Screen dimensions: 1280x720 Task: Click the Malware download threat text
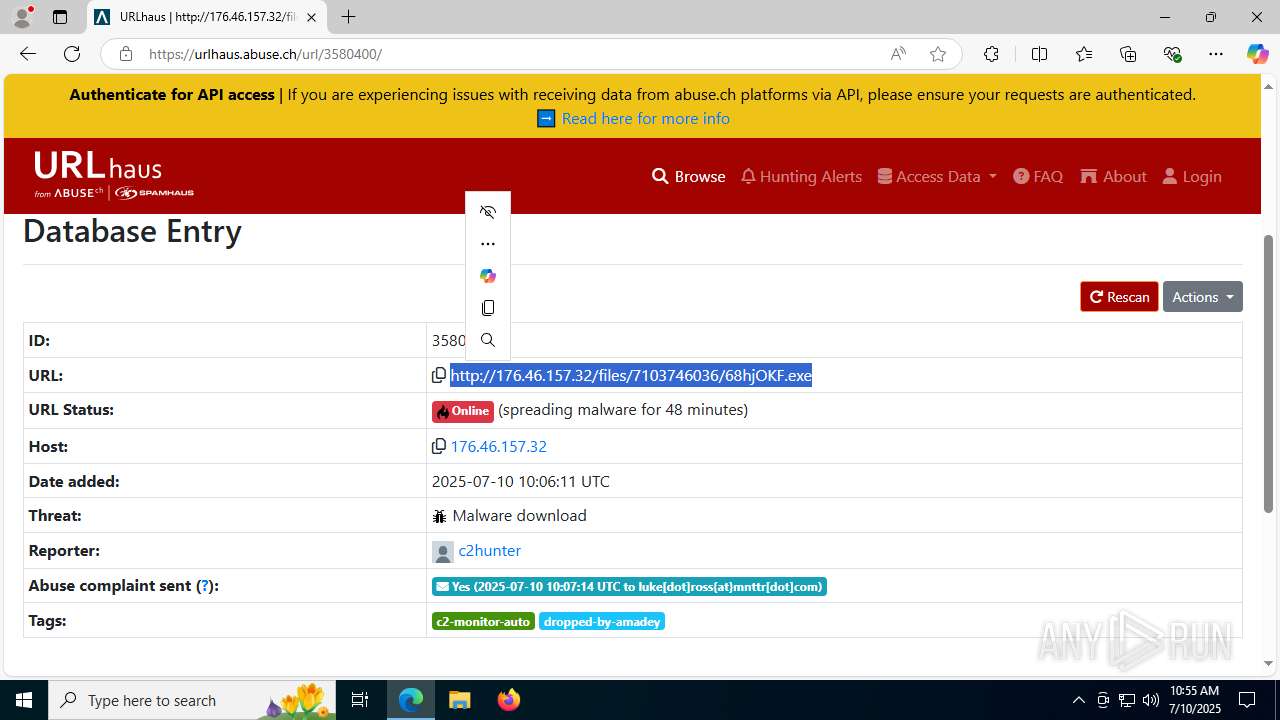tap(519, 516)
